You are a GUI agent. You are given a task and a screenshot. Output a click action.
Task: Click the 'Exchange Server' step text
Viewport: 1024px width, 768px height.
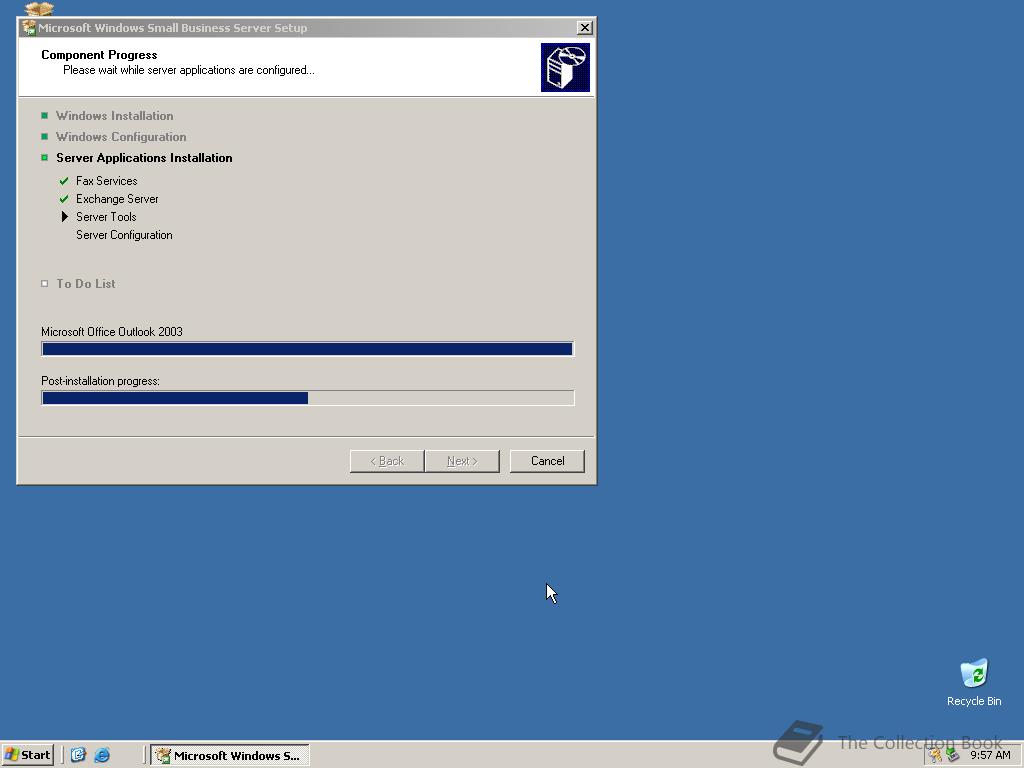117,199
